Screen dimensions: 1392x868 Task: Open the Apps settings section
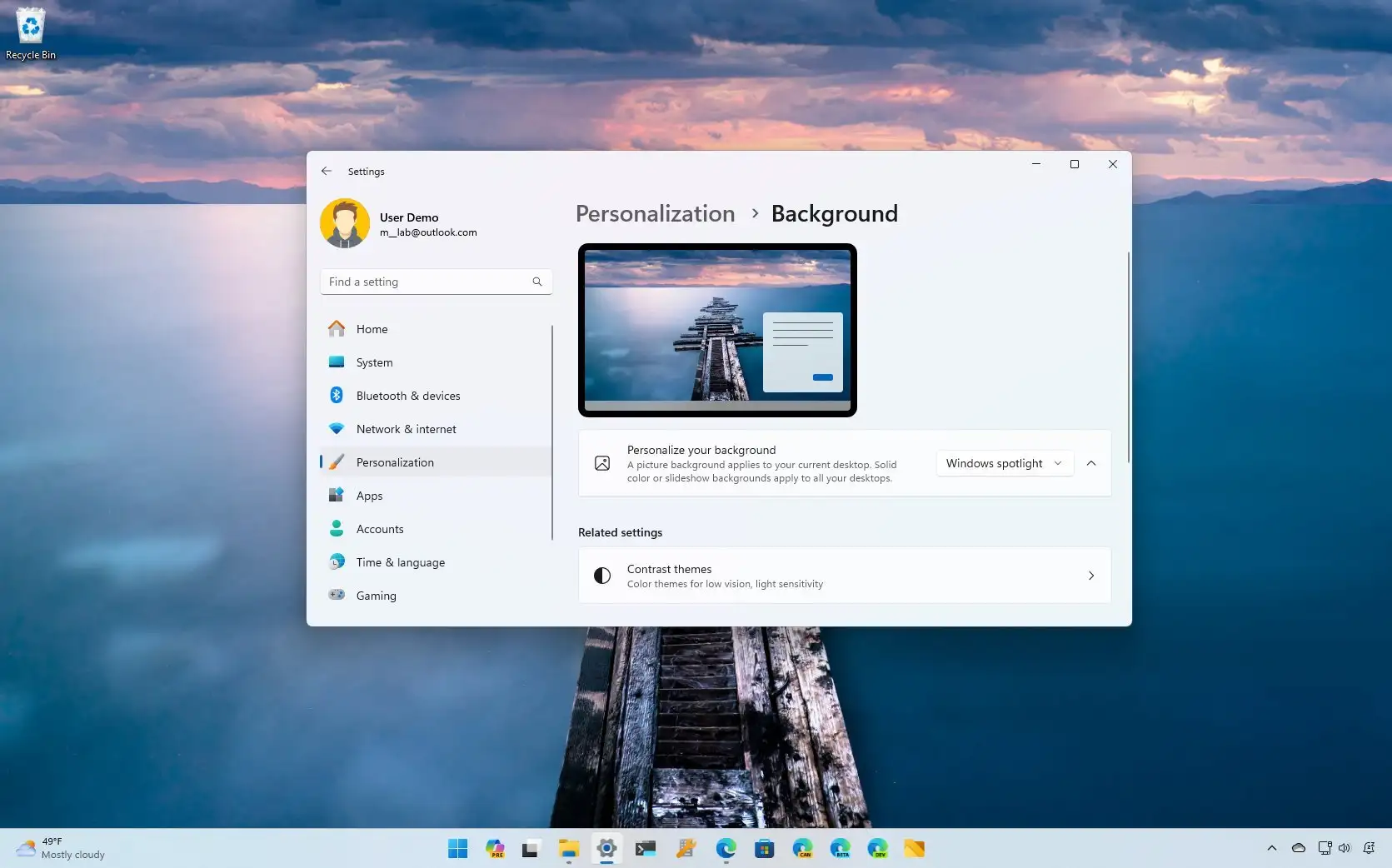(x=369, y=496)
